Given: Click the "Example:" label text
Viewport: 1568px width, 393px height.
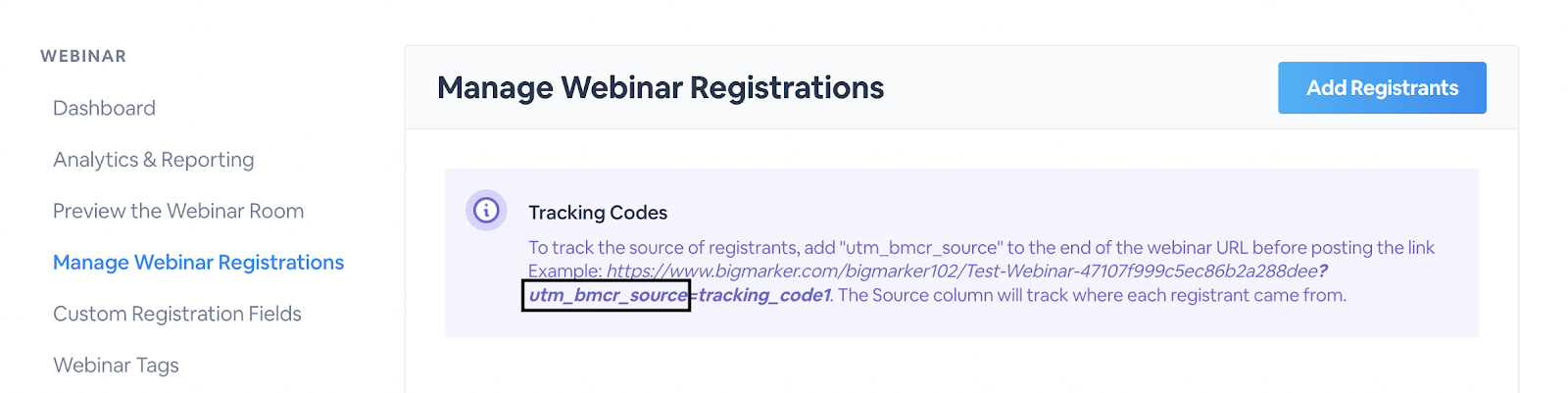Looking at the screenshot, I should tap(565, 271).
